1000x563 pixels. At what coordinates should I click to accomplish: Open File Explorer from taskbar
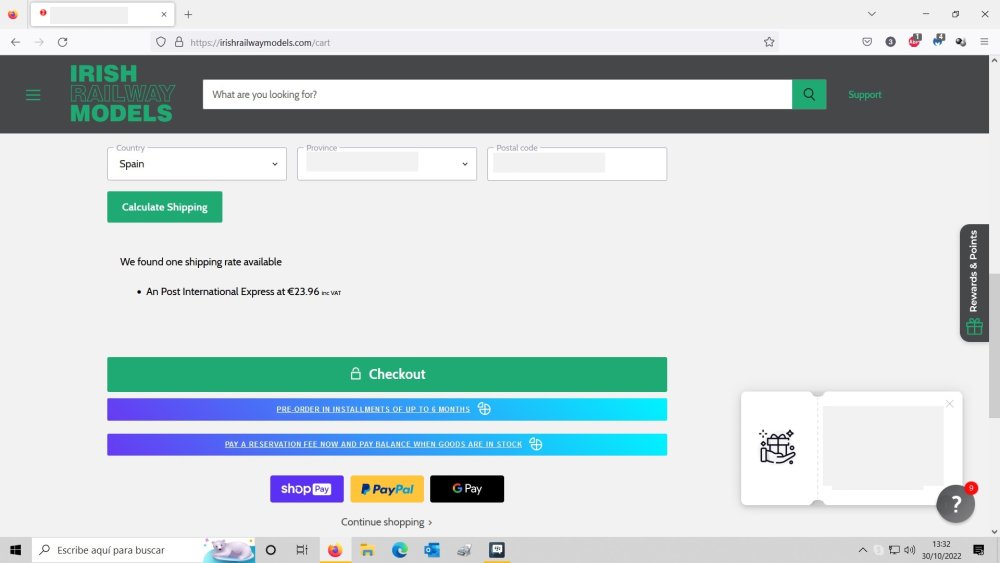coord(367,550)
